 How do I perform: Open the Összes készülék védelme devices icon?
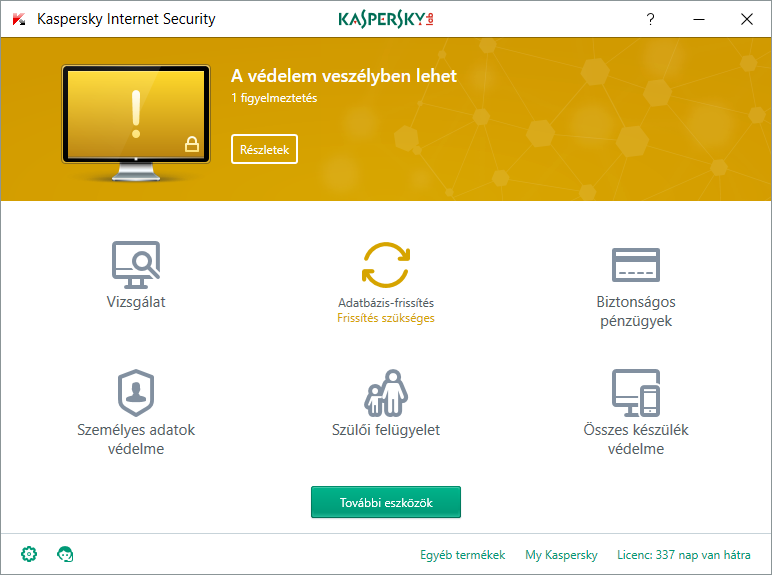[636, 393]
